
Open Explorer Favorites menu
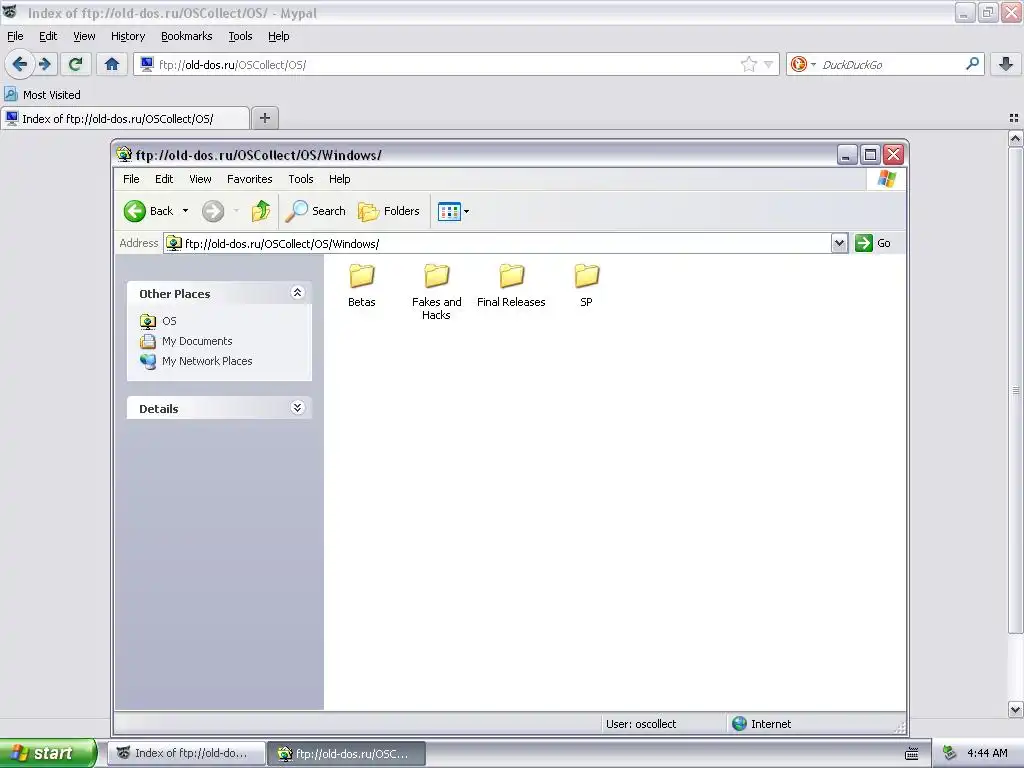(x=249, y=179)
